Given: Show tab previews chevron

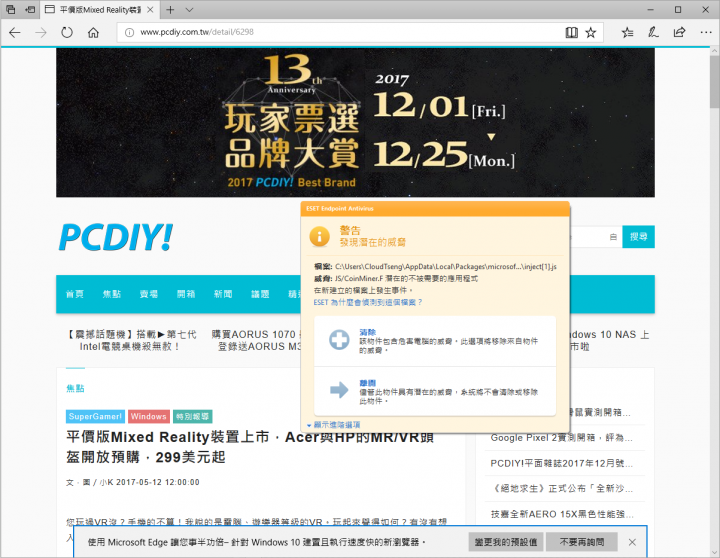Looking at the screenshot, I should click(189, 10).
